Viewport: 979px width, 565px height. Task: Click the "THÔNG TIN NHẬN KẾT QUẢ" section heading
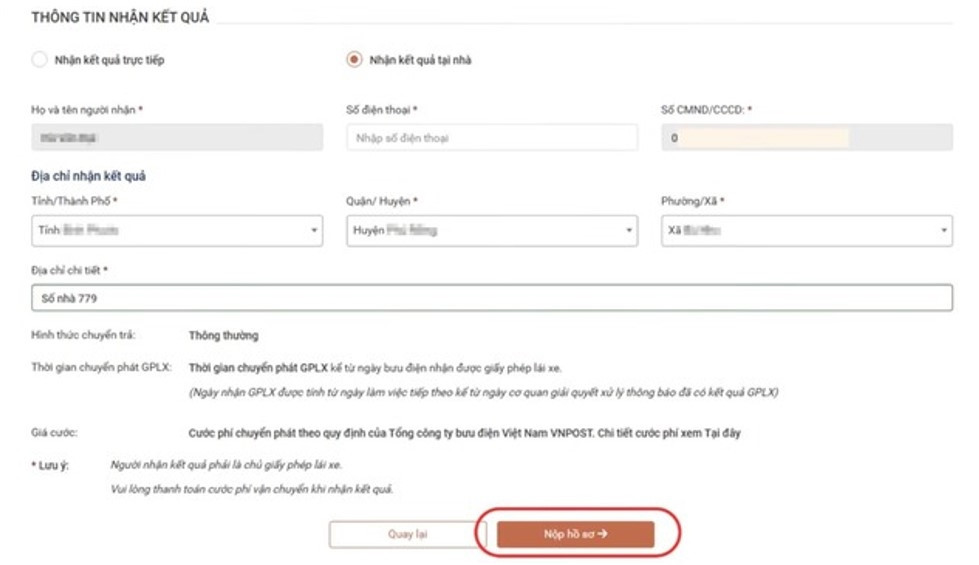pyautogui.click(x=120, y=17)
